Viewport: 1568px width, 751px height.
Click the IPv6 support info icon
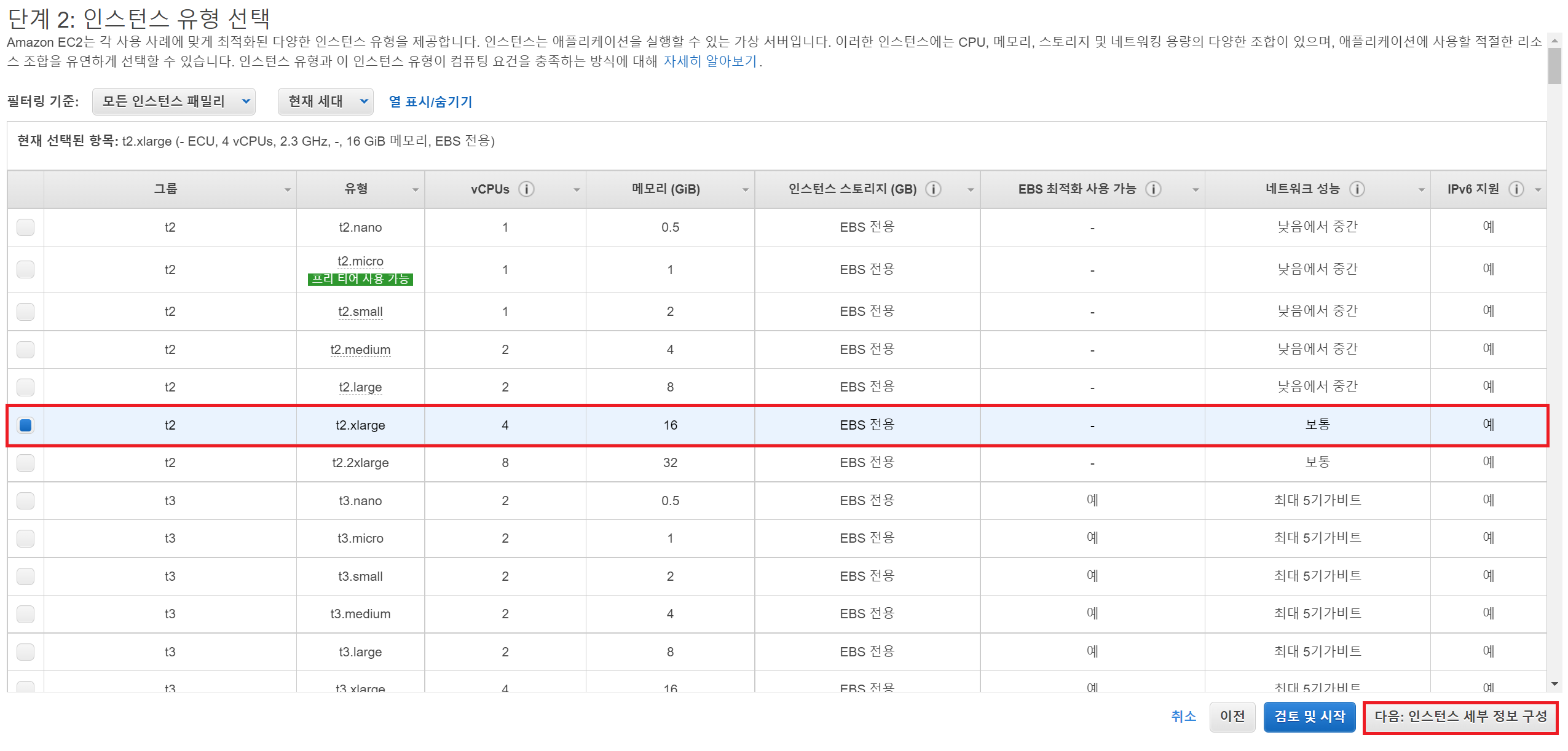[1516, 189]
